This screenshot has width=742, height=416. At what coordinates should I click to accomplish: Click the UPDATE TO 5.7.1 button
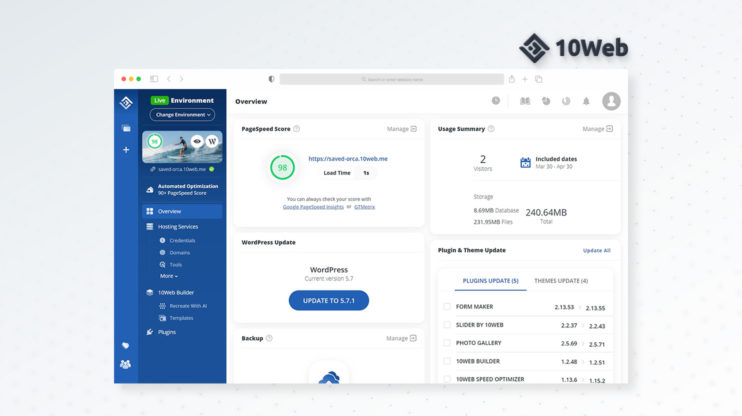[328, 301]
